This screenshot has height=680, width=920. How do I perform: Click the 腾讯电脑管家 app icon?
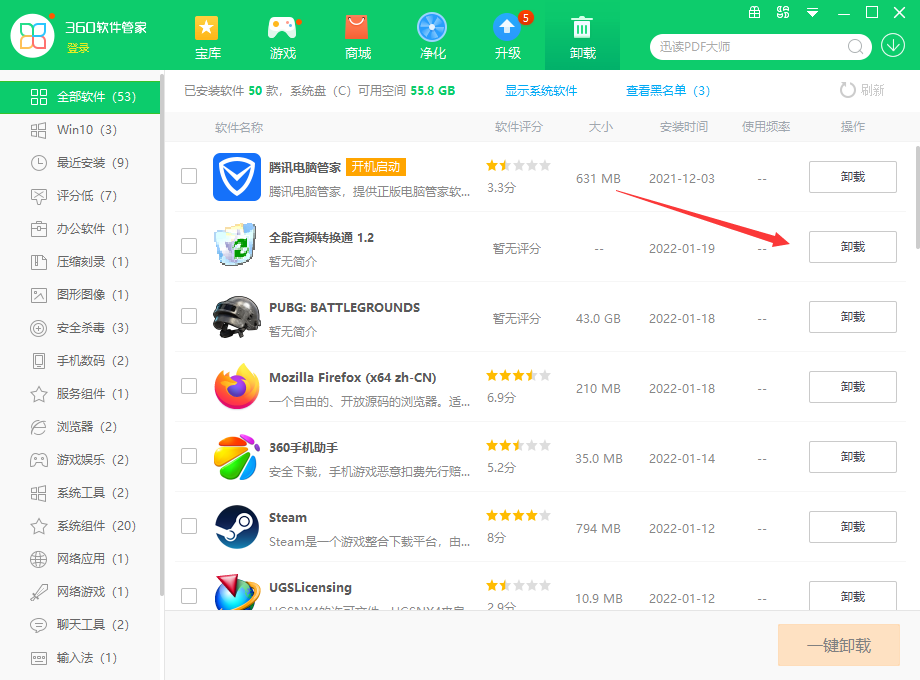[236, 177]
